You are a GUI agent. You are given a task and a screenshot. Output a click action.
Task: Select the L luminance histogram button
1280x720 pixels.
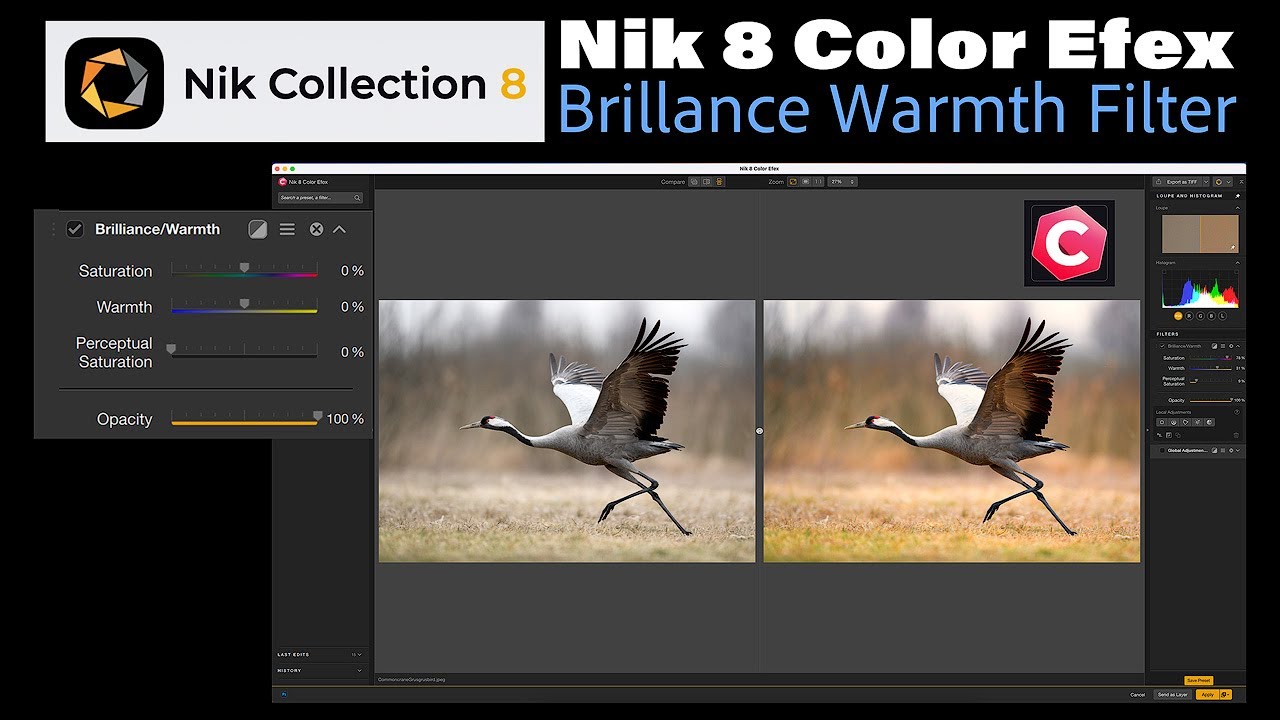(1222, 316)
